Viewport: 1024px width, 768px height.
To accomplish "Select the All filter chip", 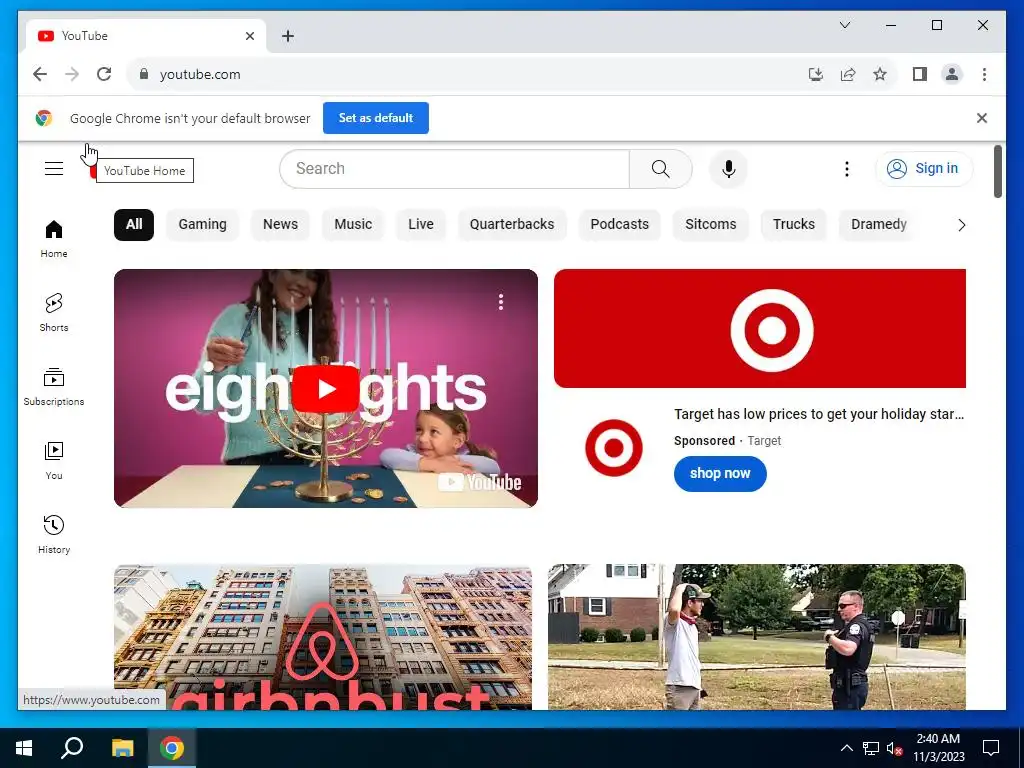I will coord(134,225).
